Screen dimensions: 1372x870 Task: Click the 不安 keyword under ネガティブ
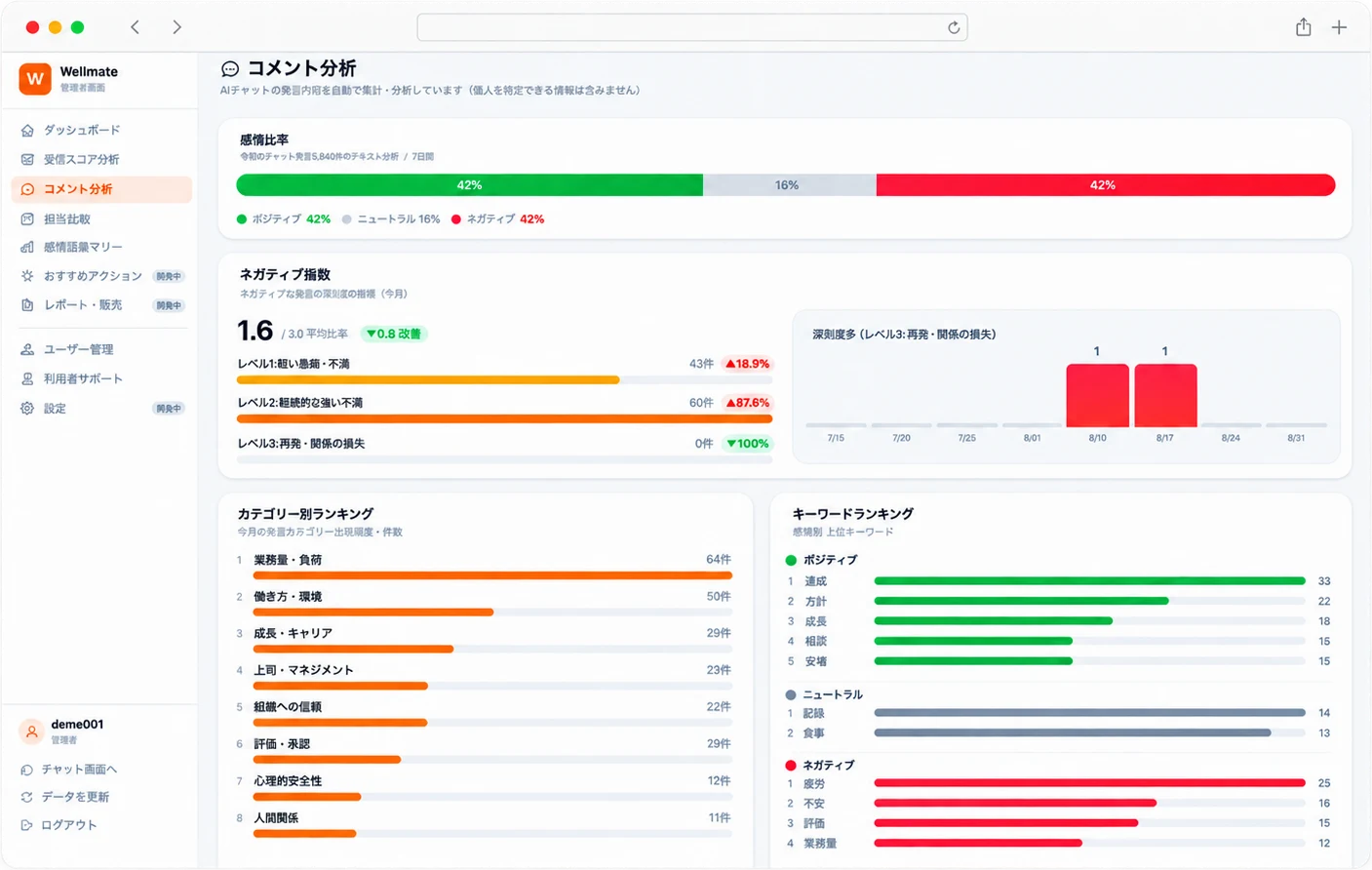(x=814, y=804)
